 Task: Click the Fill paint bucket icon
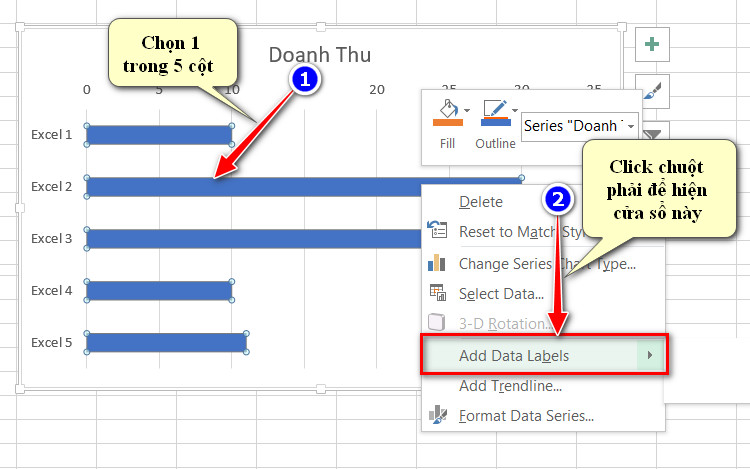448,108
